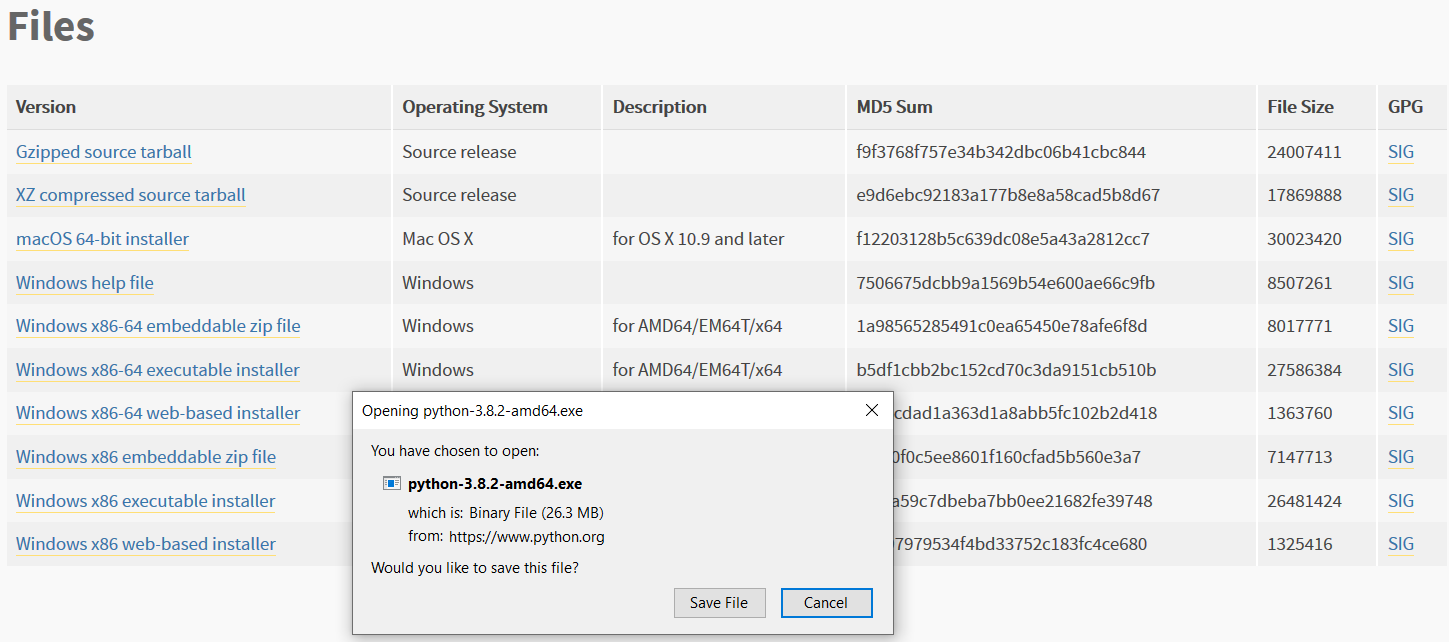Download the Windows x86 executable installer
This screenshot has width=1449, height=642.
click(x=146, y=501)
